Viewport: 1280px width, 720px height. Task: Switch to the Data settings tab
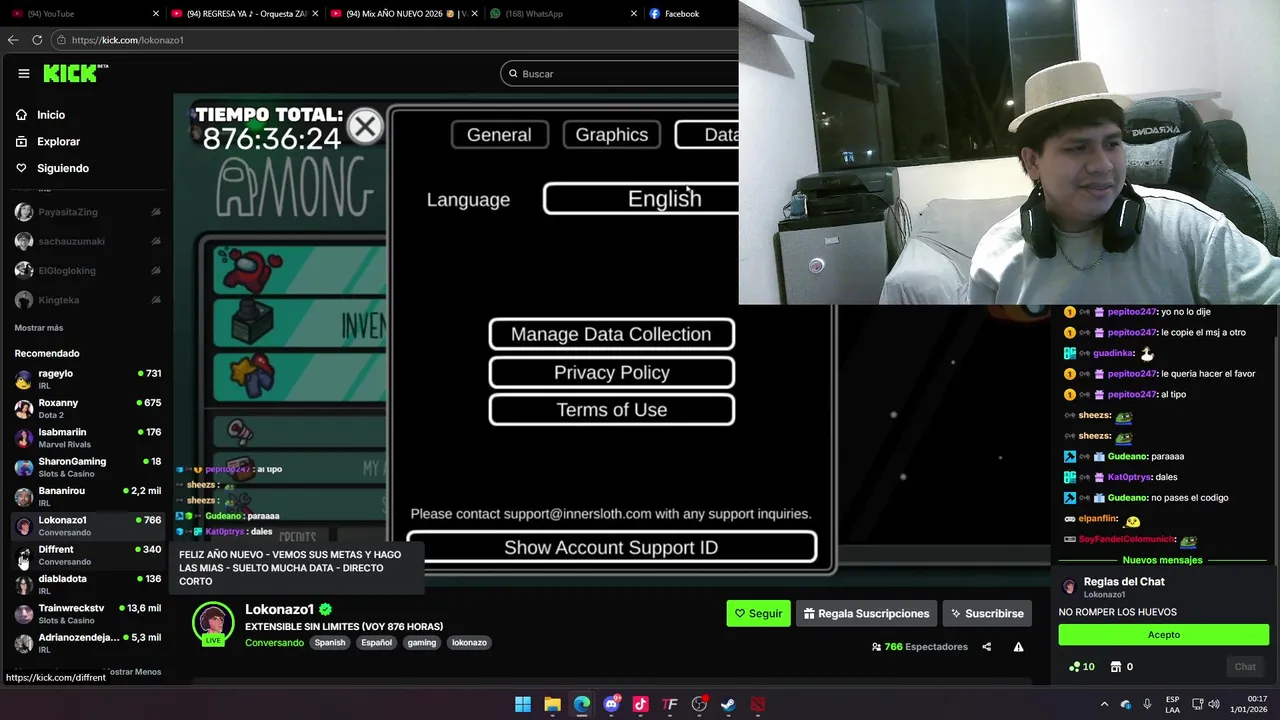coord(708,135)
